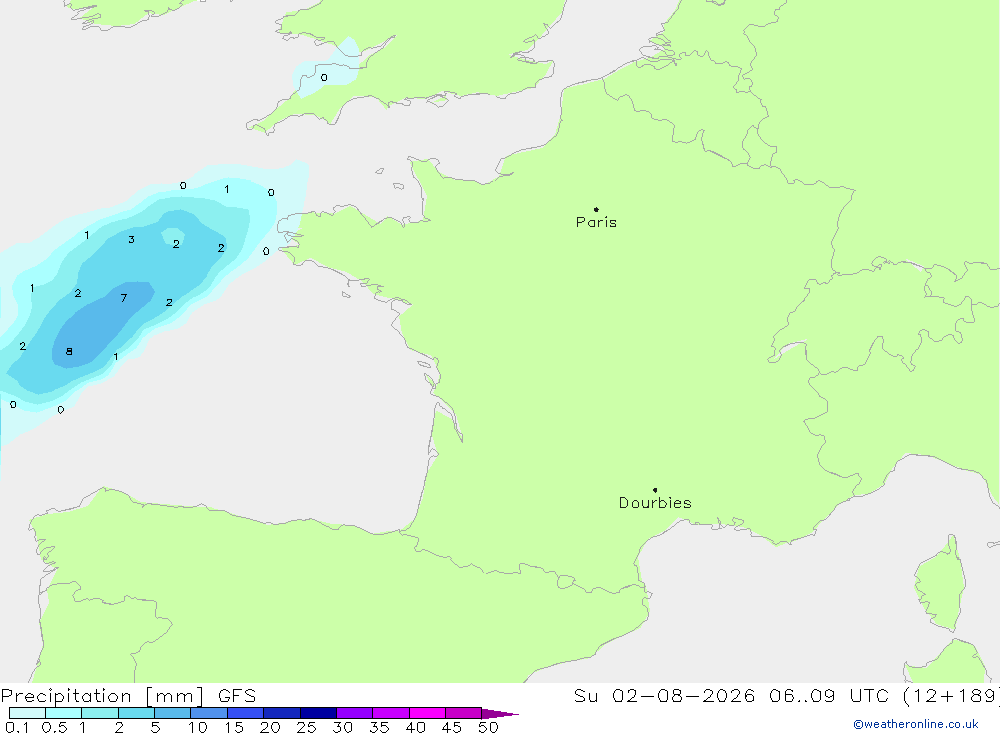This screenshot has width=1000, height=733.
Task: Click the 'Precipitation [mm]' title text
Action: [x=102, y=695]
